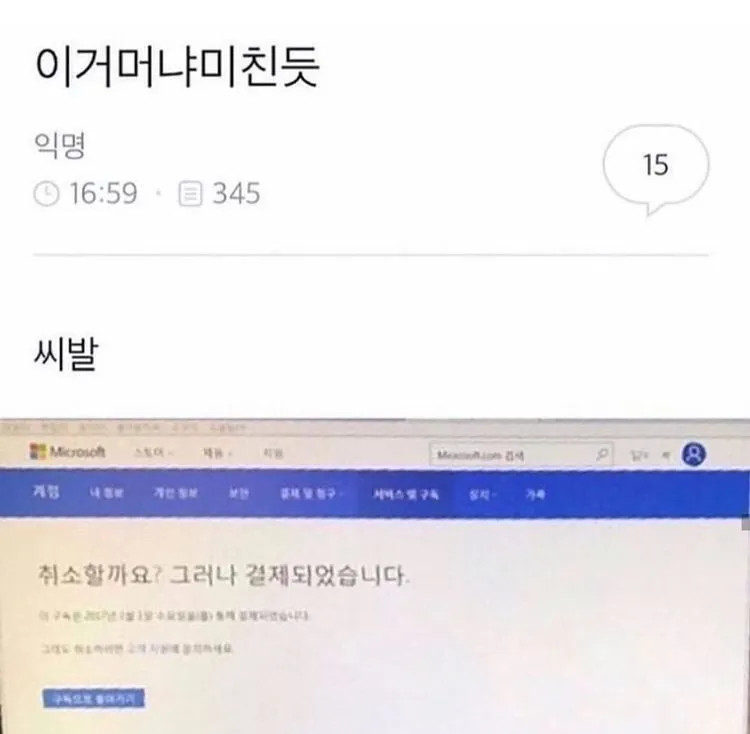Expand the 장치 dropdown in blue bar
The image size is (750, 734).
[482, 494]
